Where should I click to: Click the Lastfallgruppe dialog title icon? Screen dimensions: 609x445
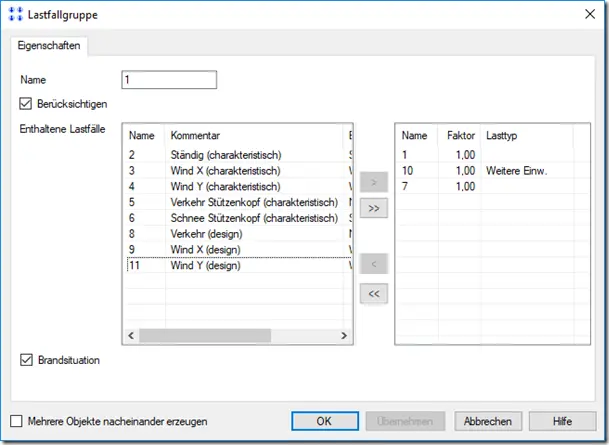pyautogui.click(x=16, y=15)
